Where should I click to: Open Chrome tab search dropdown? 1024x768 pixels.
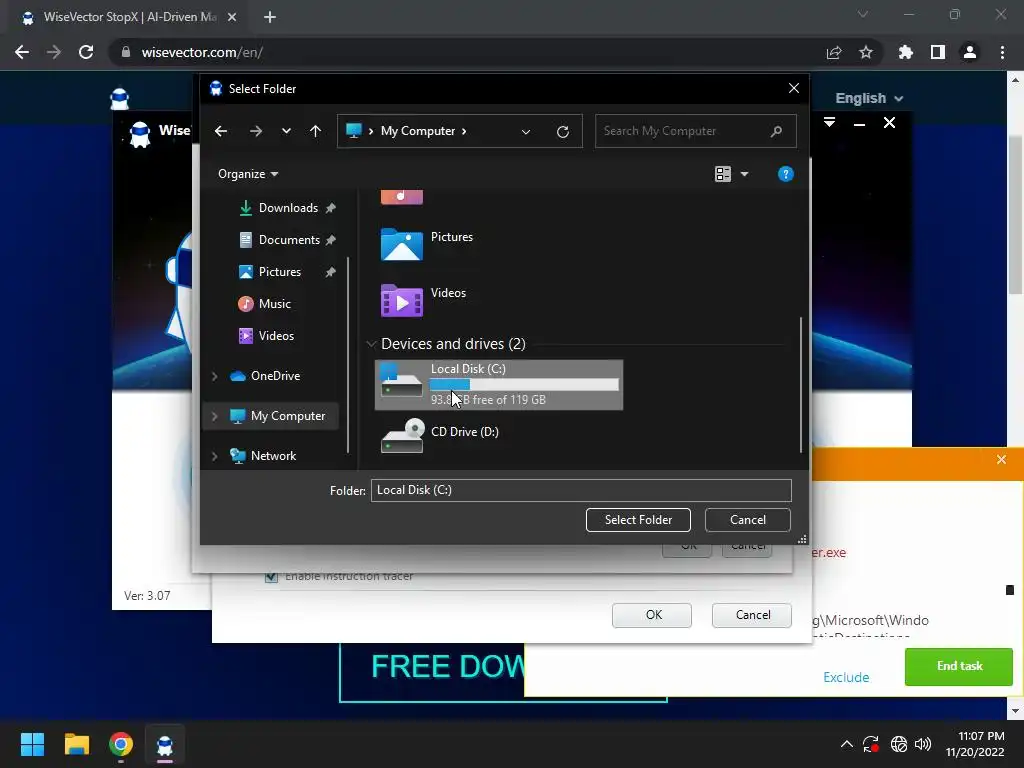click(x=863, y=14)
